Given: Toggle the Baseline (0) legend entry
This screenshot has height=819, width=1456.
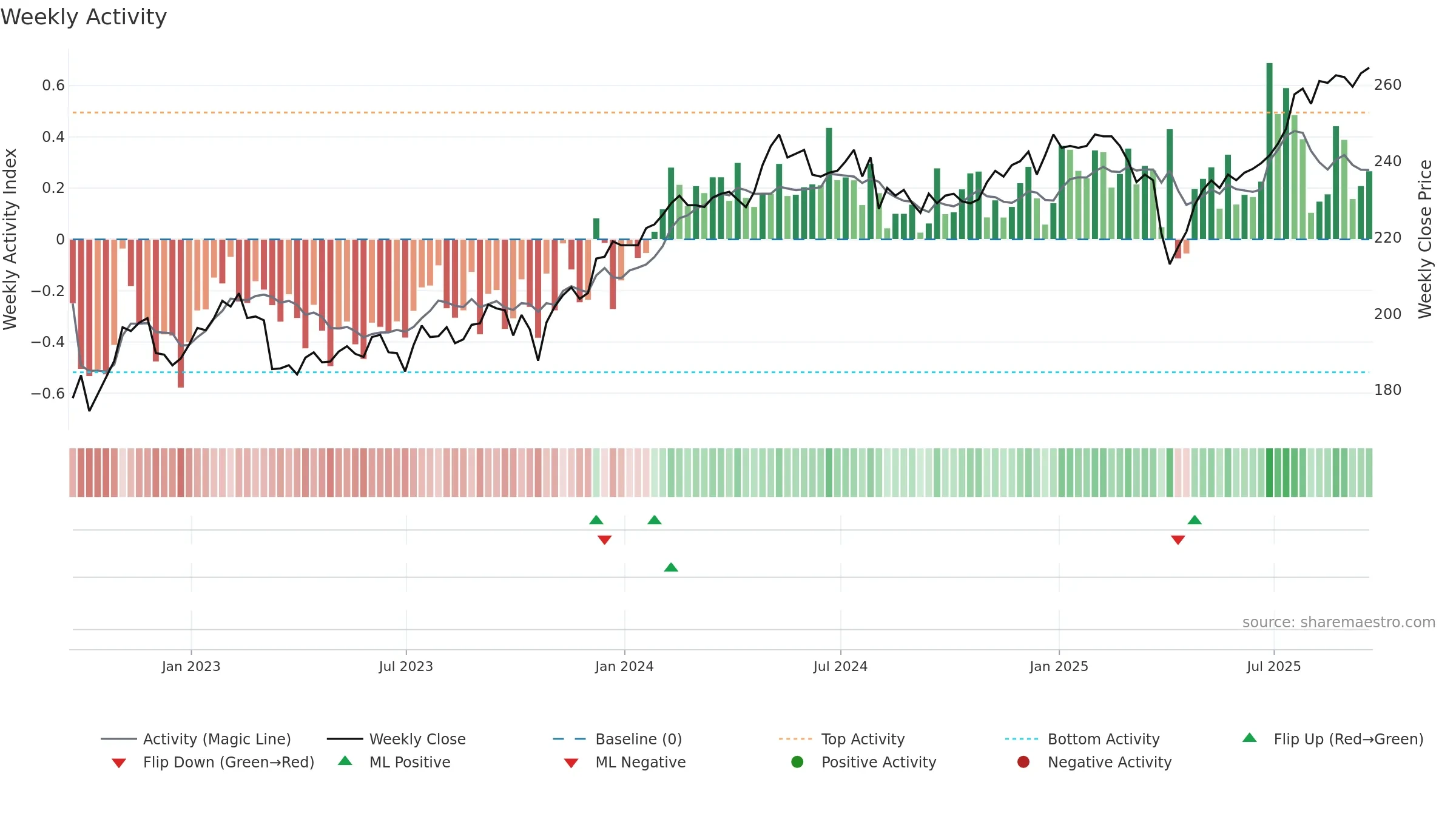Looking at the screenshot, I should coord(618,739).
